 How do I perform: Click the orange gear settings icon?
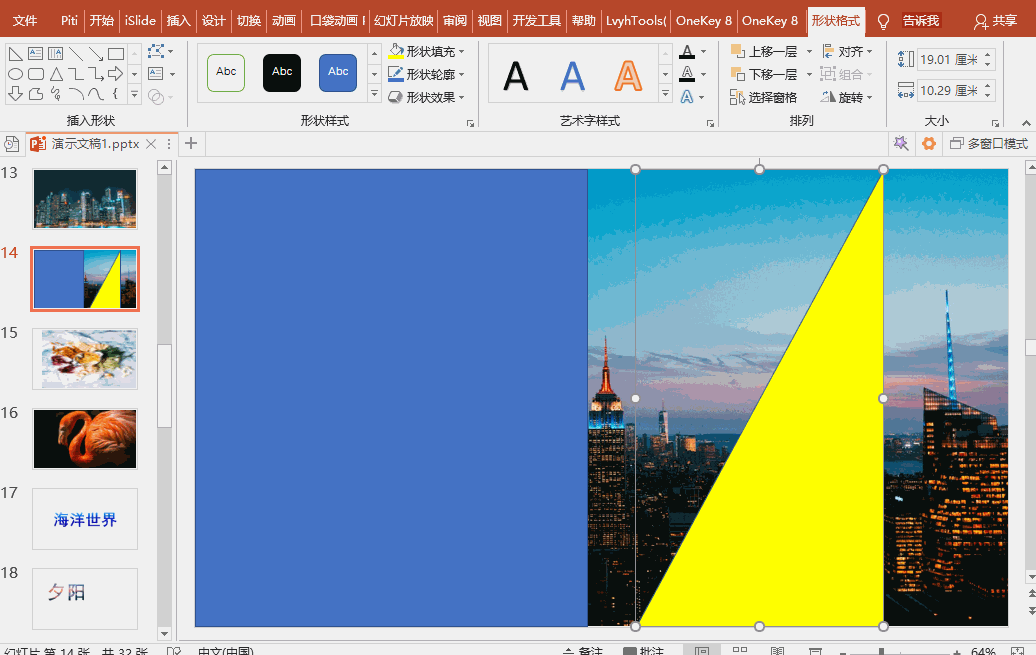coord(928,143)
